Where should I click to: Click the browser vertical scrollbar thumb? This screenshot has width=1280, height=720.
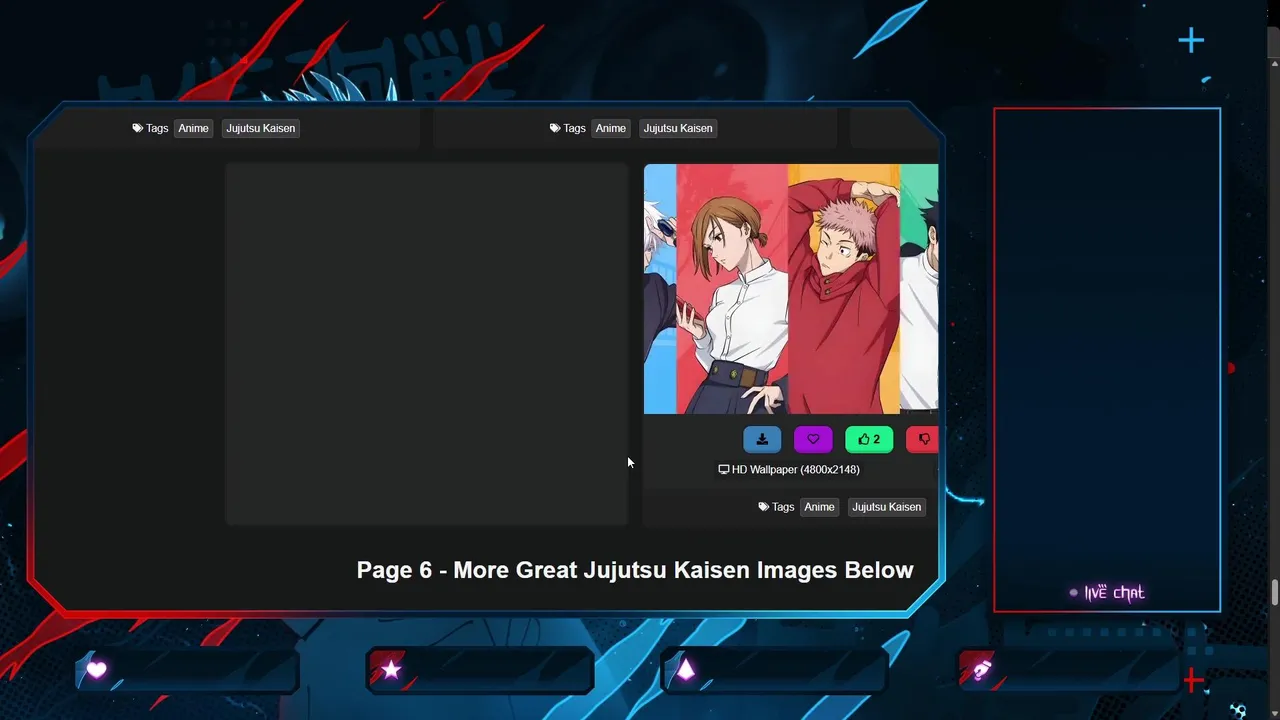[1274, 592]
